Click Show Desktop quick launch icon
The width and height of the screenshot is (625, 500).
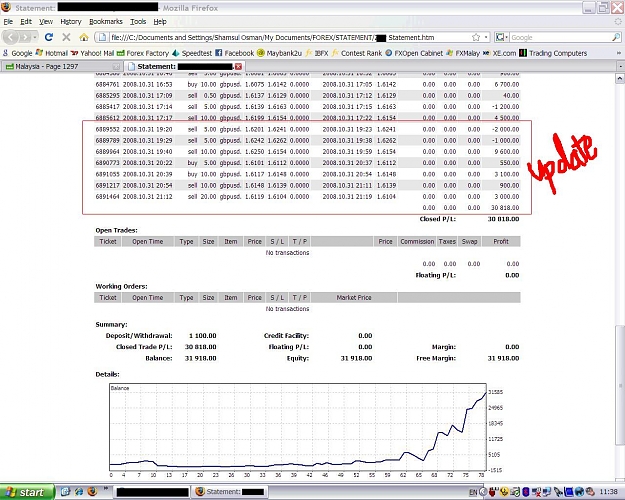pyautogui.click(x=65, y=492)
